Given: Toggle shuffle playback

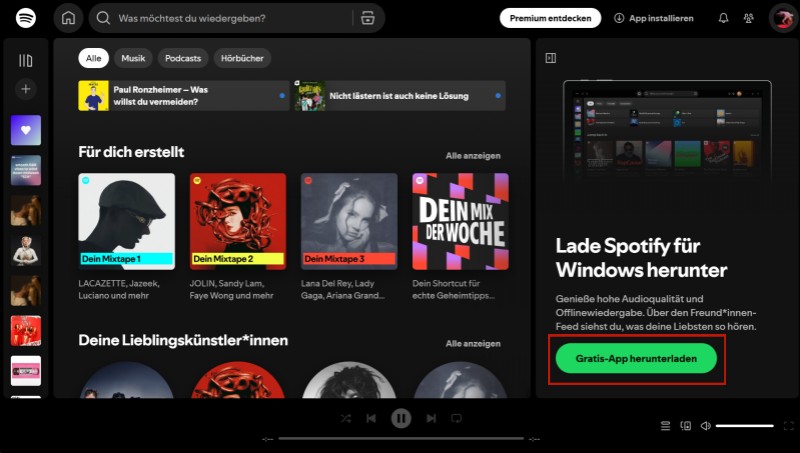Looking at the screenshot, I should (x=346, y=418).
